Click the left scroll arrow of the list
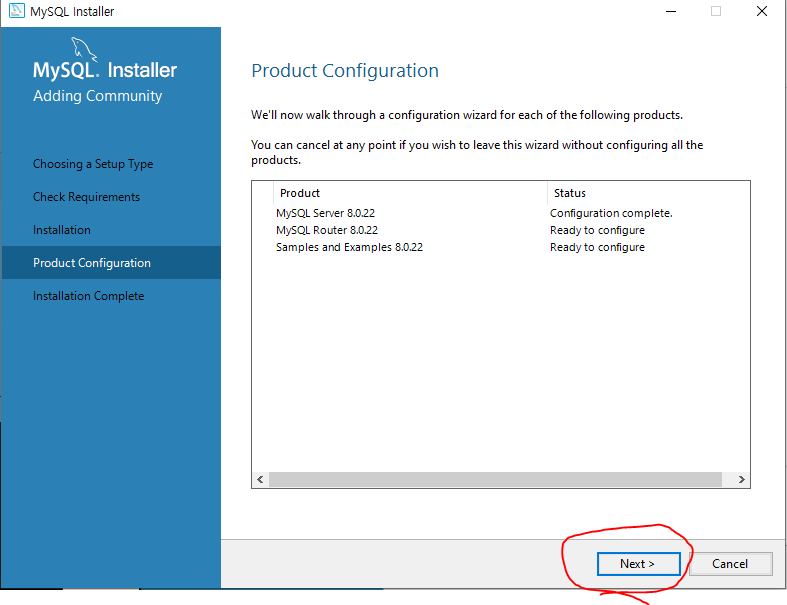Screen dimensions: 787x605 260,479
